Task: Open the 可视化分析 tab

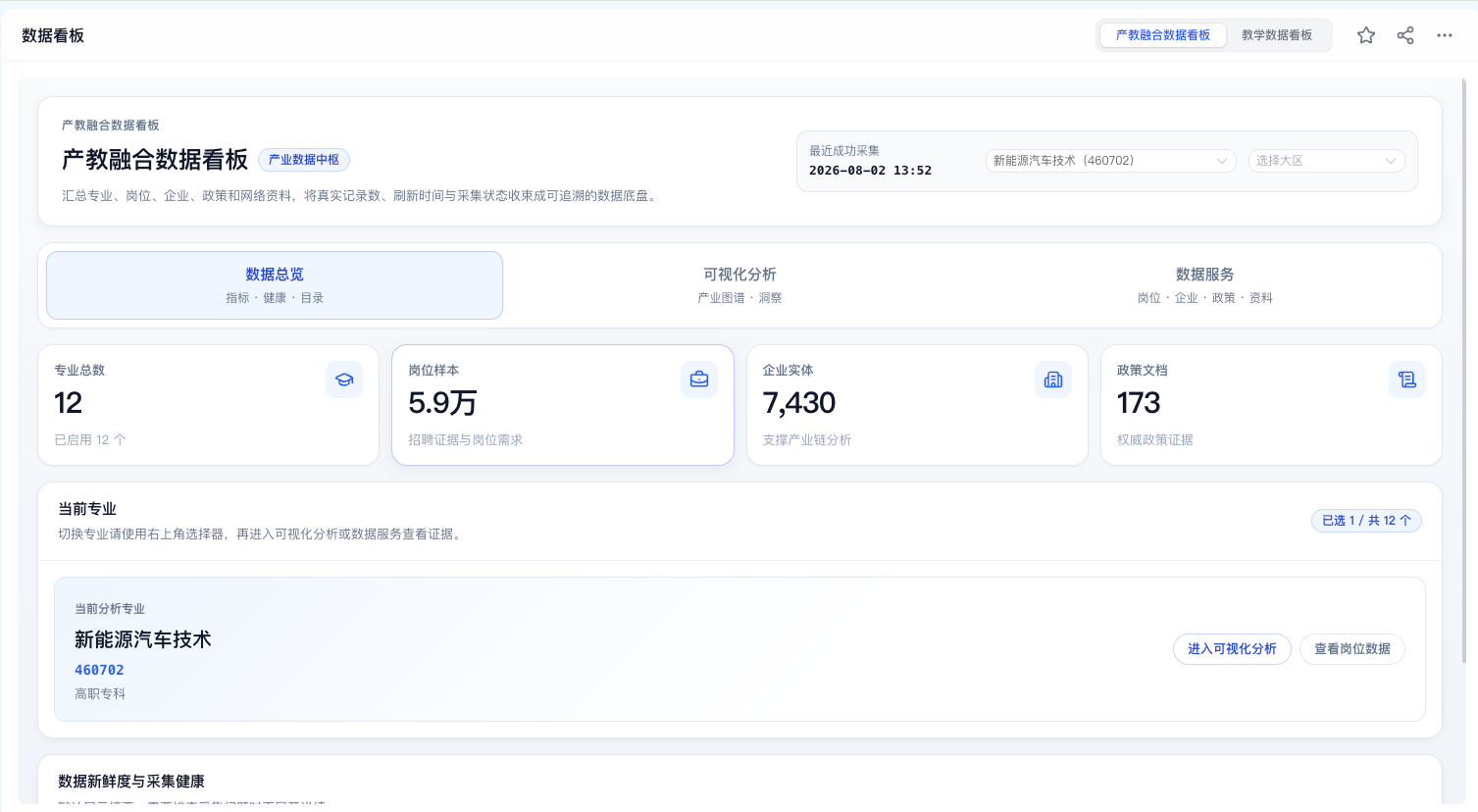Action: tap(739, 285)
